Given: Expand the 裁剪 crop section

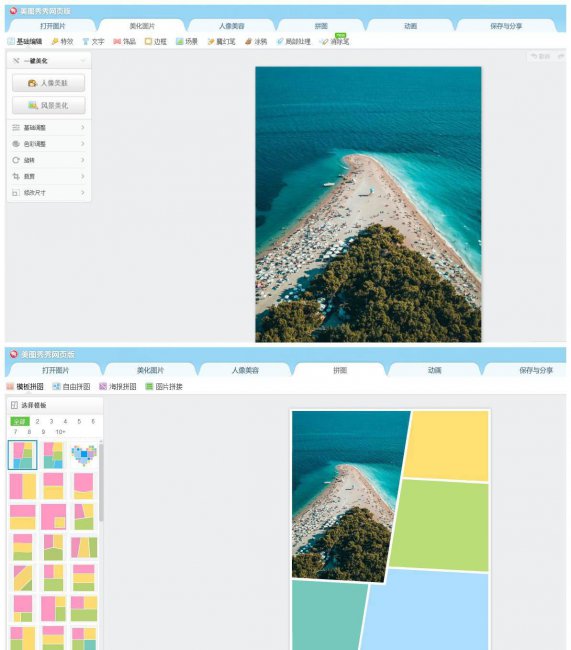Looking at the screenshot, I should [49, 176].
